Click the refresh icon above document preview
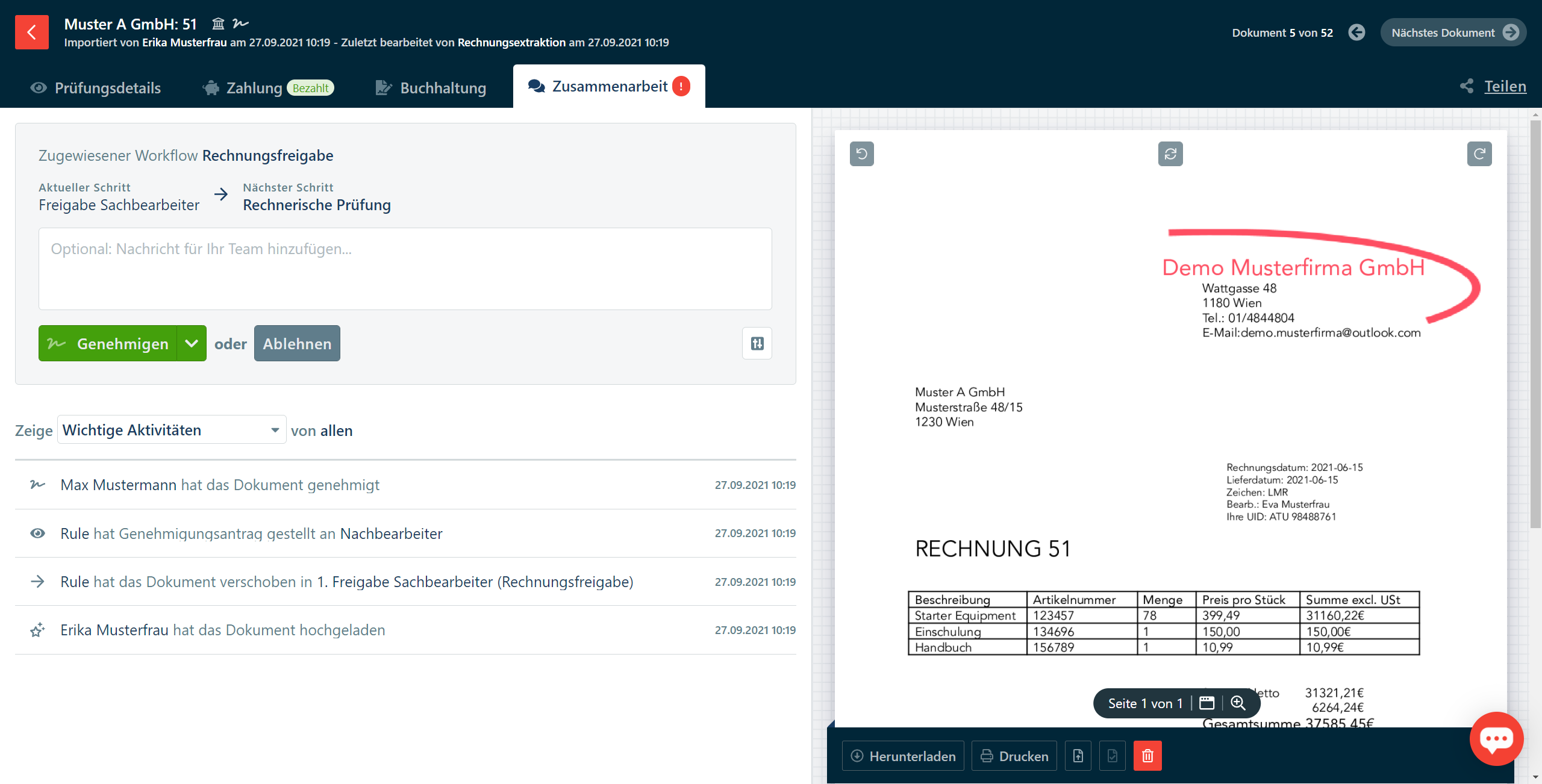Viewport: 1542px width, 784px height. pos(1170,154)
